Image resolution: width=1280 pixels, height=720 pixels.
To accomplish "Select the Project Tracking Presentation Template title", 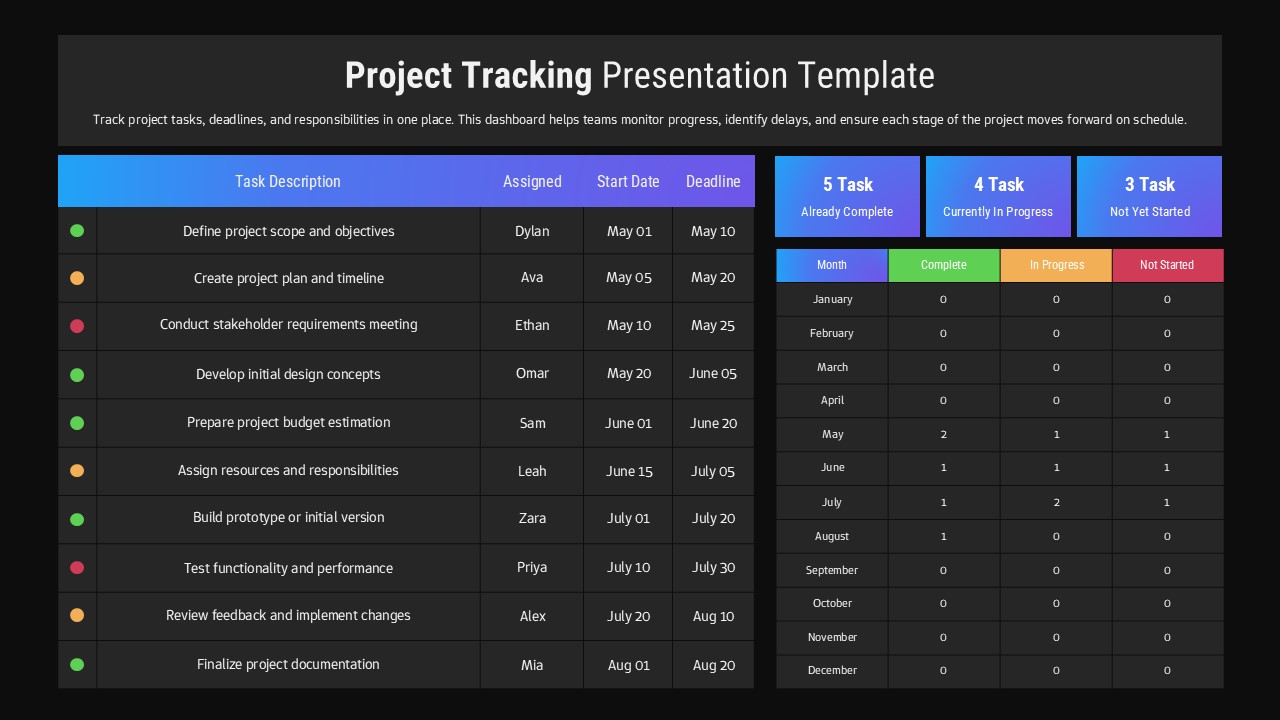I will (640, 76).
